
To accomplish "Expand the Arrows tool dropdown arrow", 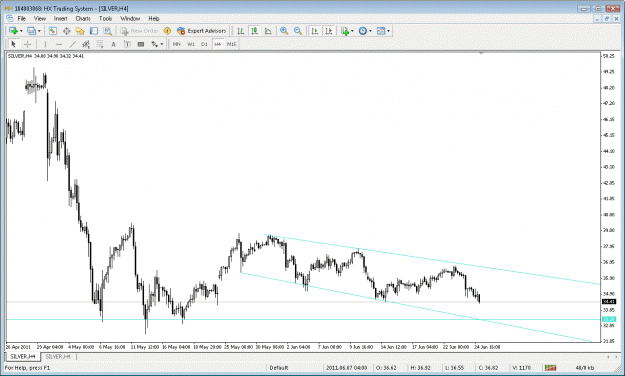I will point(162,44).
